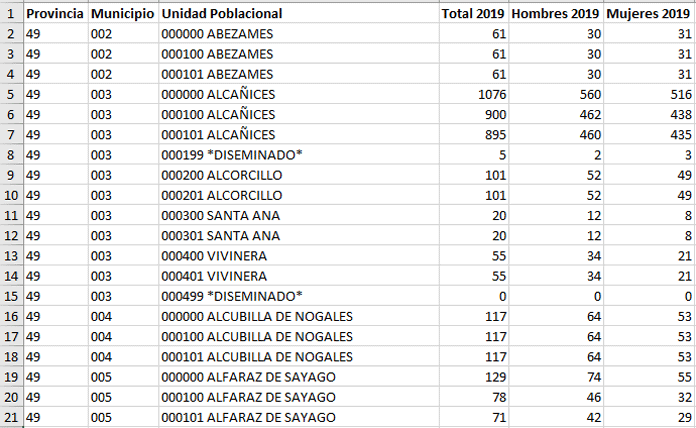Select the cell 000101 ALFARAZ DE SAYAGO

[x=299, y=417]
